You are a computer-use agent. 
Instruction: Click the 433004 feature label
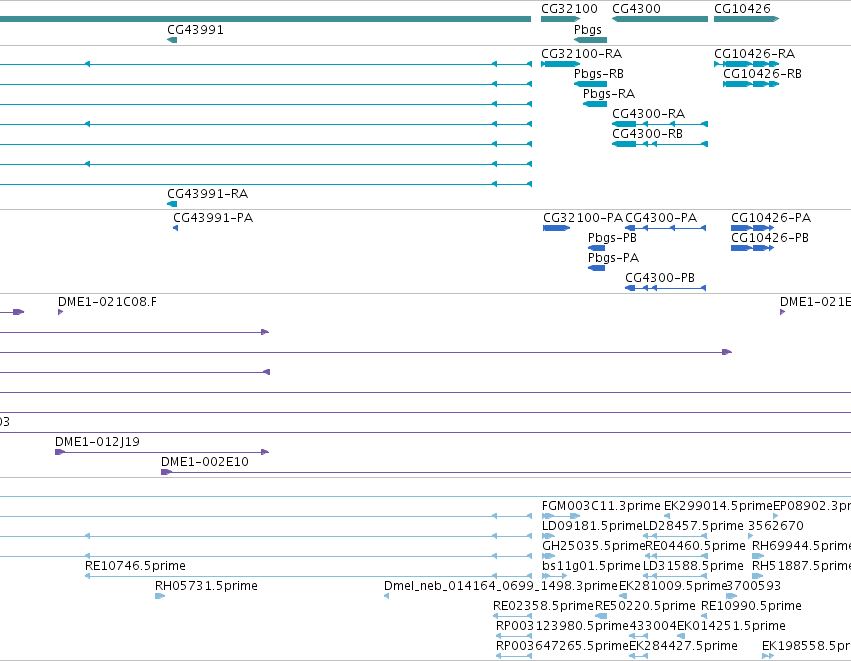[x=653, y=627]
